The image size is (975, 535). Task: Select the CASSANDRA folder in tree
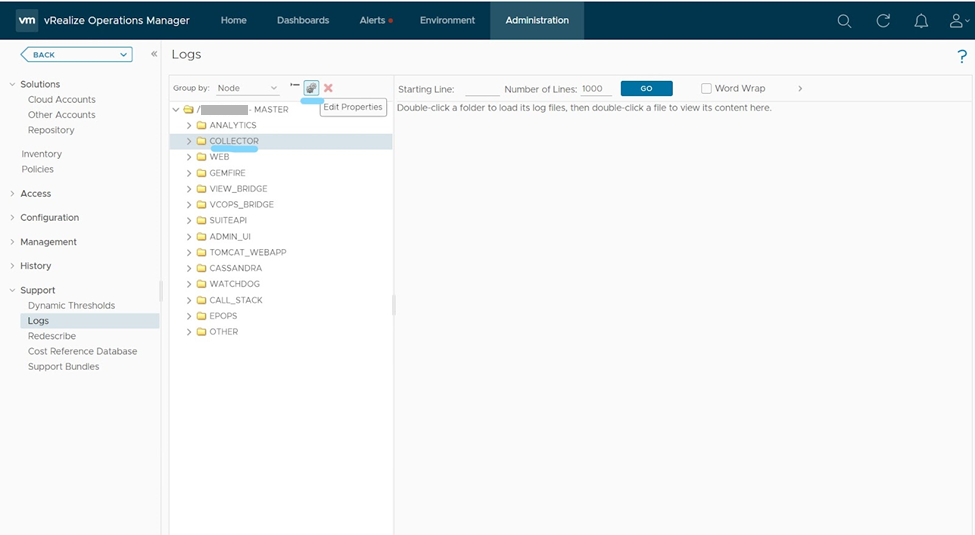pyautogui.click(x=236, y=268)
